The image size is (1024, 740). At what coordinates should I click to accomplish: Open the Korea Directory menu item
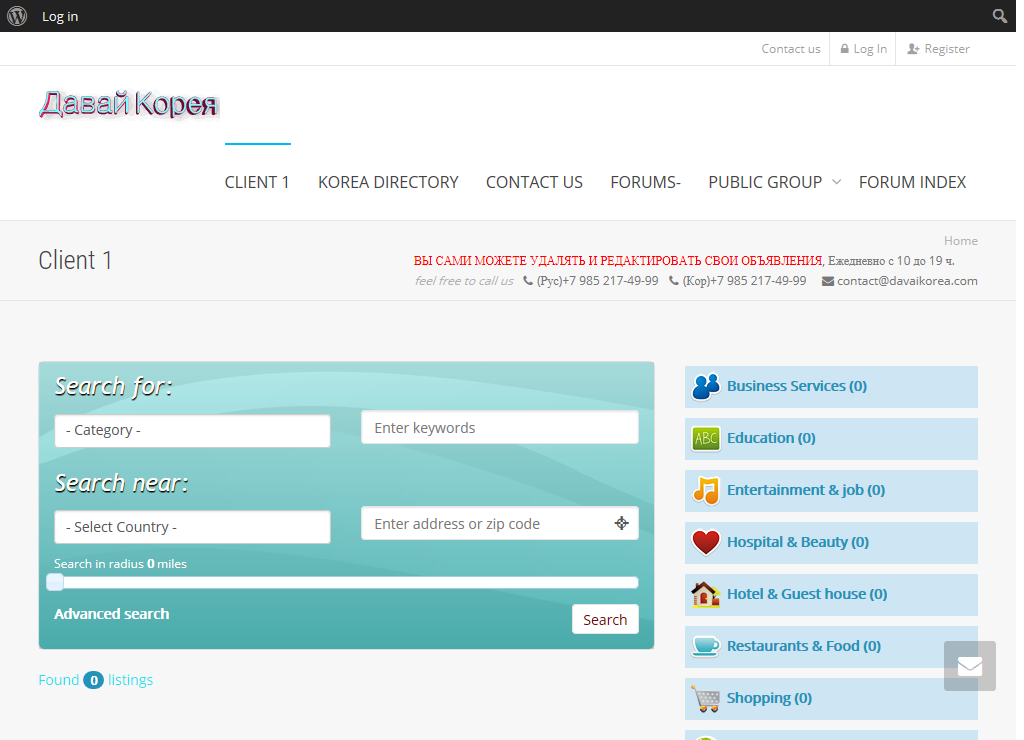(388, 182)
